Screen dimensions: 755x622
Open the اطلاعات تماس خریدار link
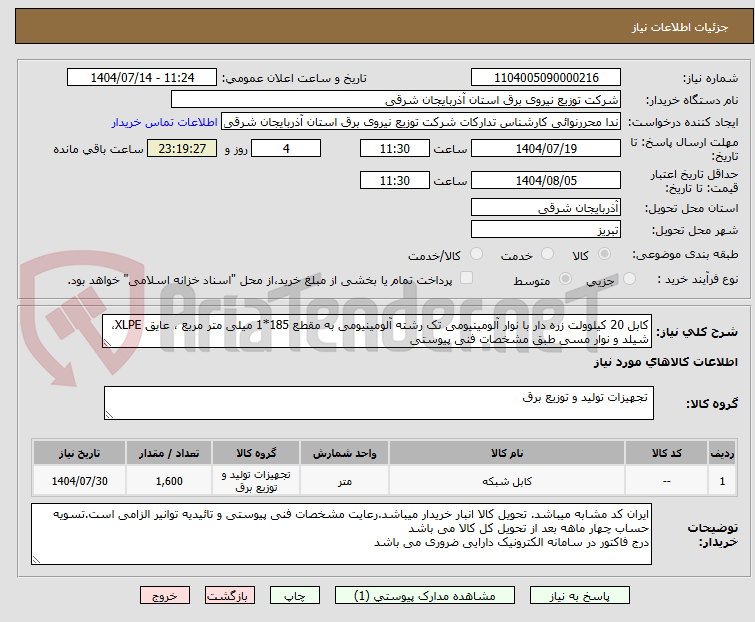point(165,122)
